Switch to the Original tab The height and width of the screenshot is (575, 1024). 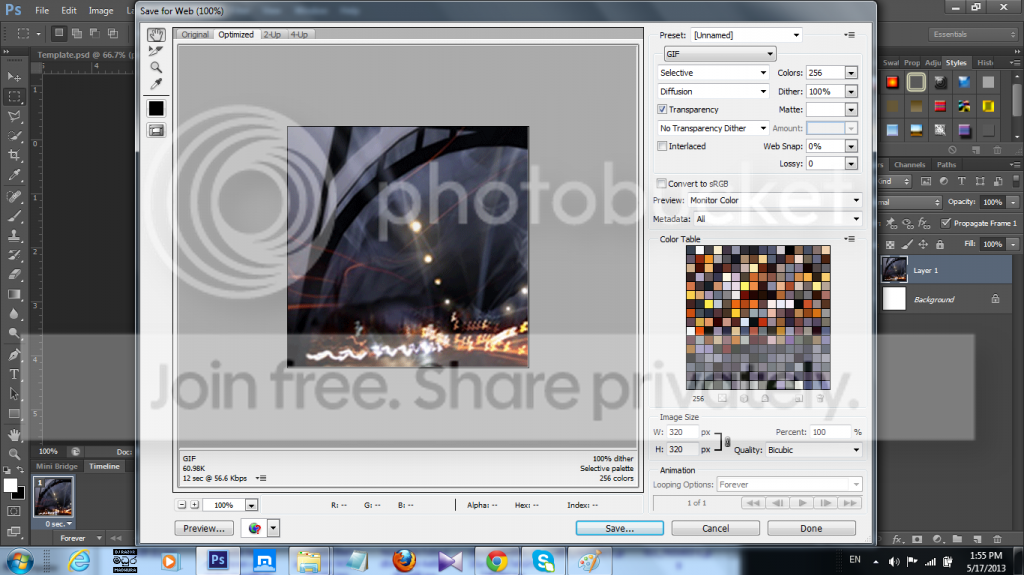pos(195,35)
